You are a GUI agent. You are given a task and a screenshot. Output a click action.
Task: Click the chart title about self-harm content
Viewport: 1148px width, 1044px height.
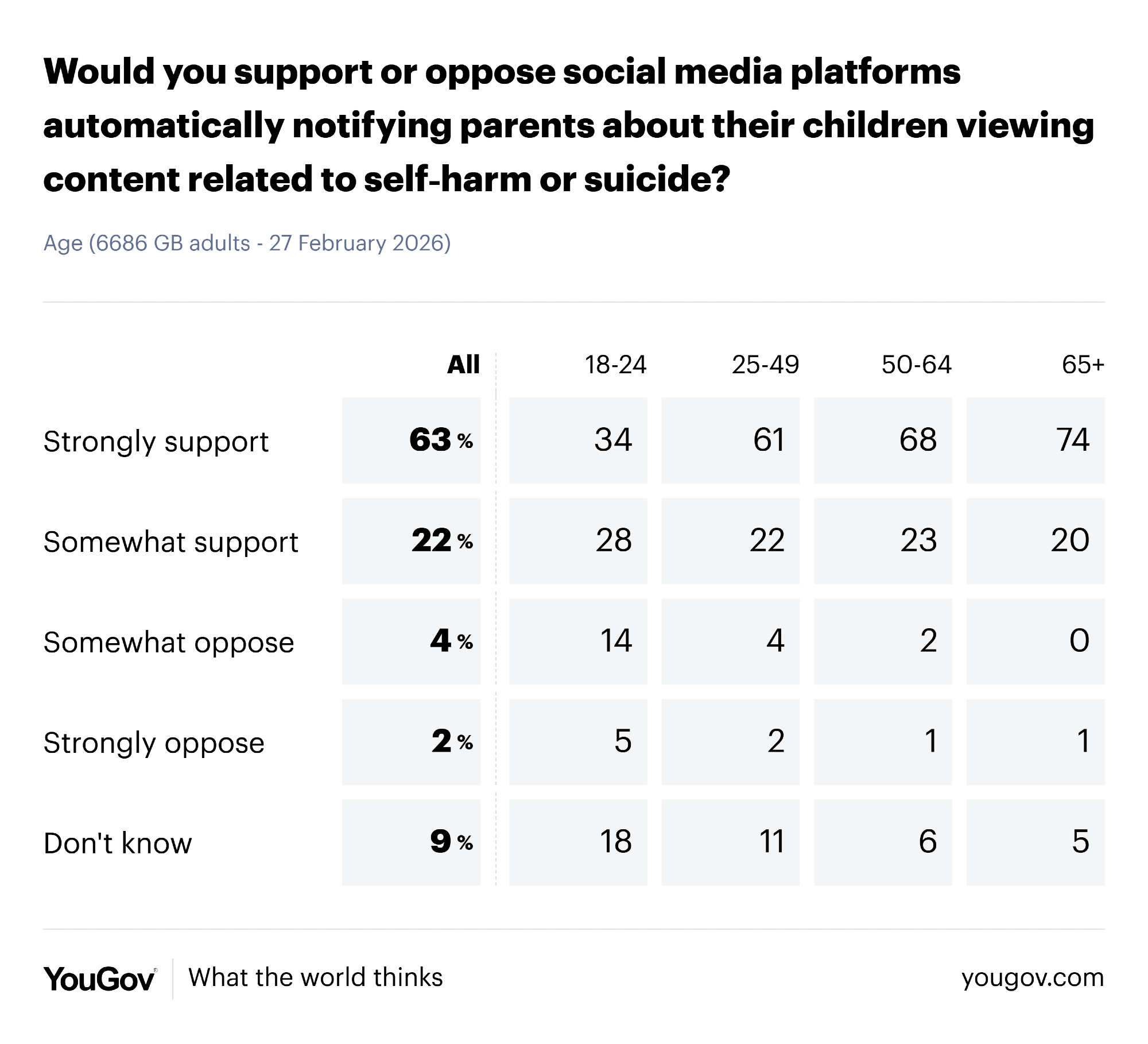click(x=568, y=125)
